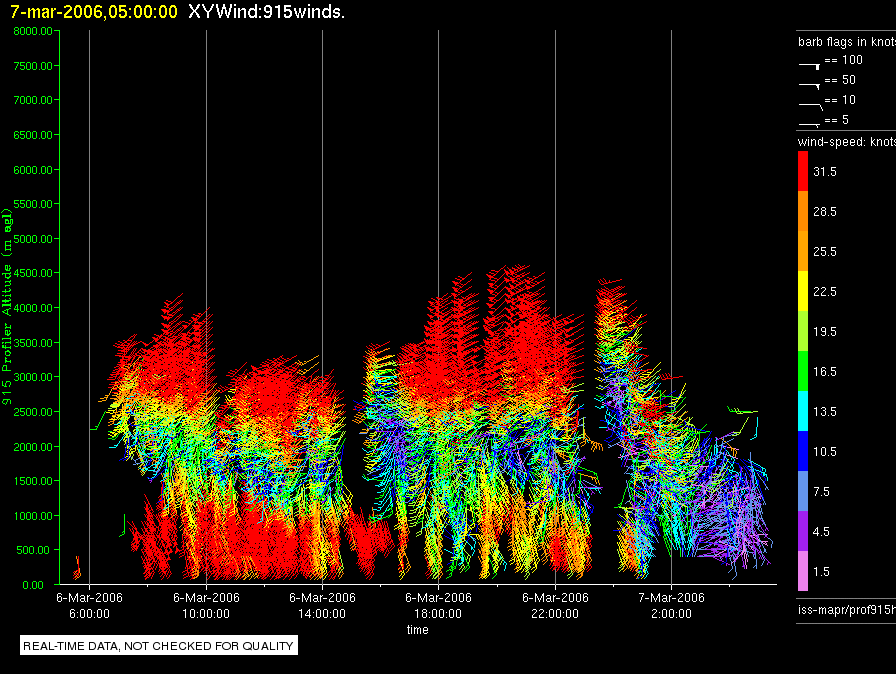Click the 10-knot barb flag symbol
Image resolution: width=896 pixels, height=674 pixels.
pyautogui.click(x=811, y=106)
